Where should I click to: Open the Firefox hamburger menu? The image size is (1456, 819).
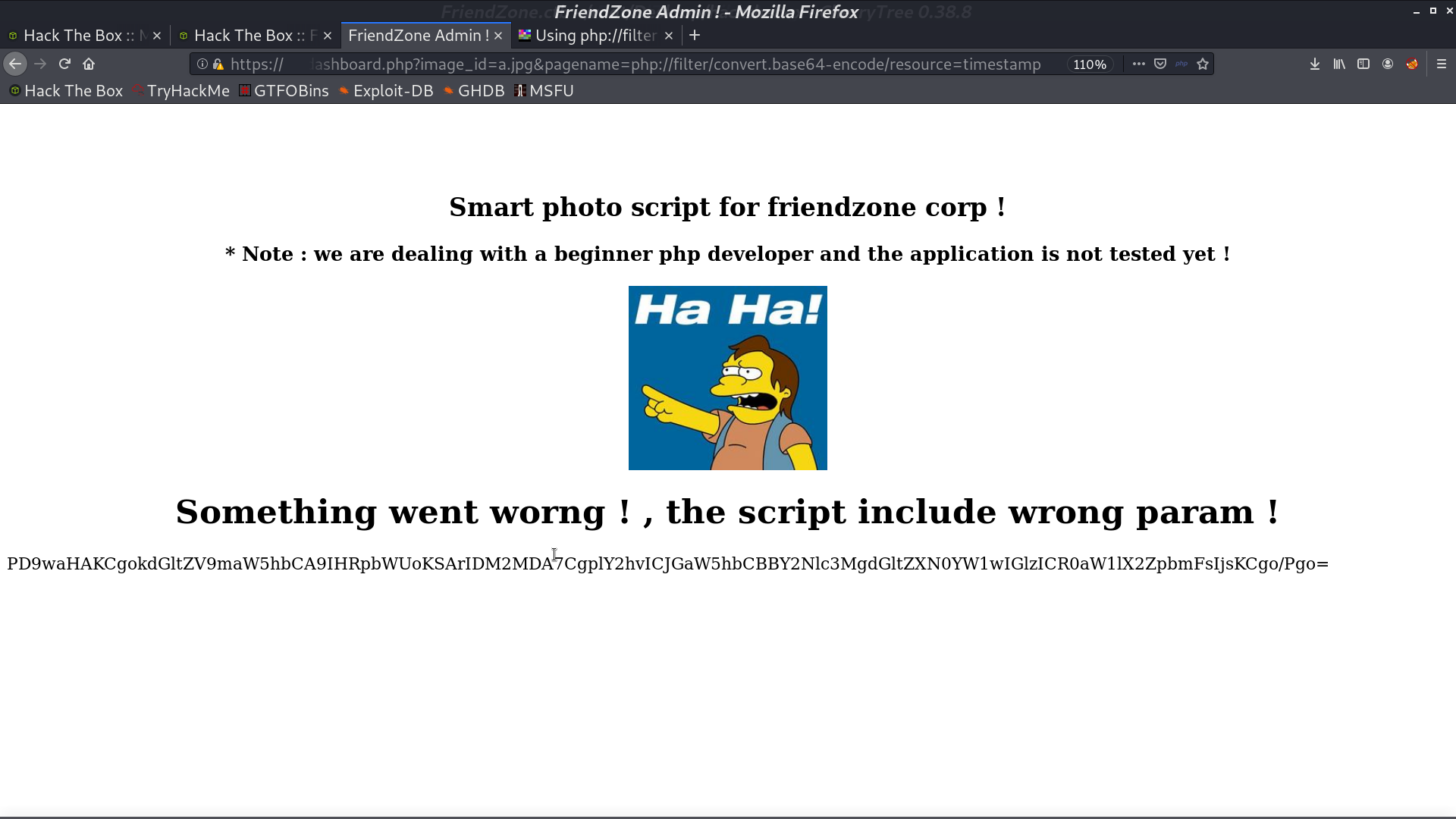[x=1442, y=64]
